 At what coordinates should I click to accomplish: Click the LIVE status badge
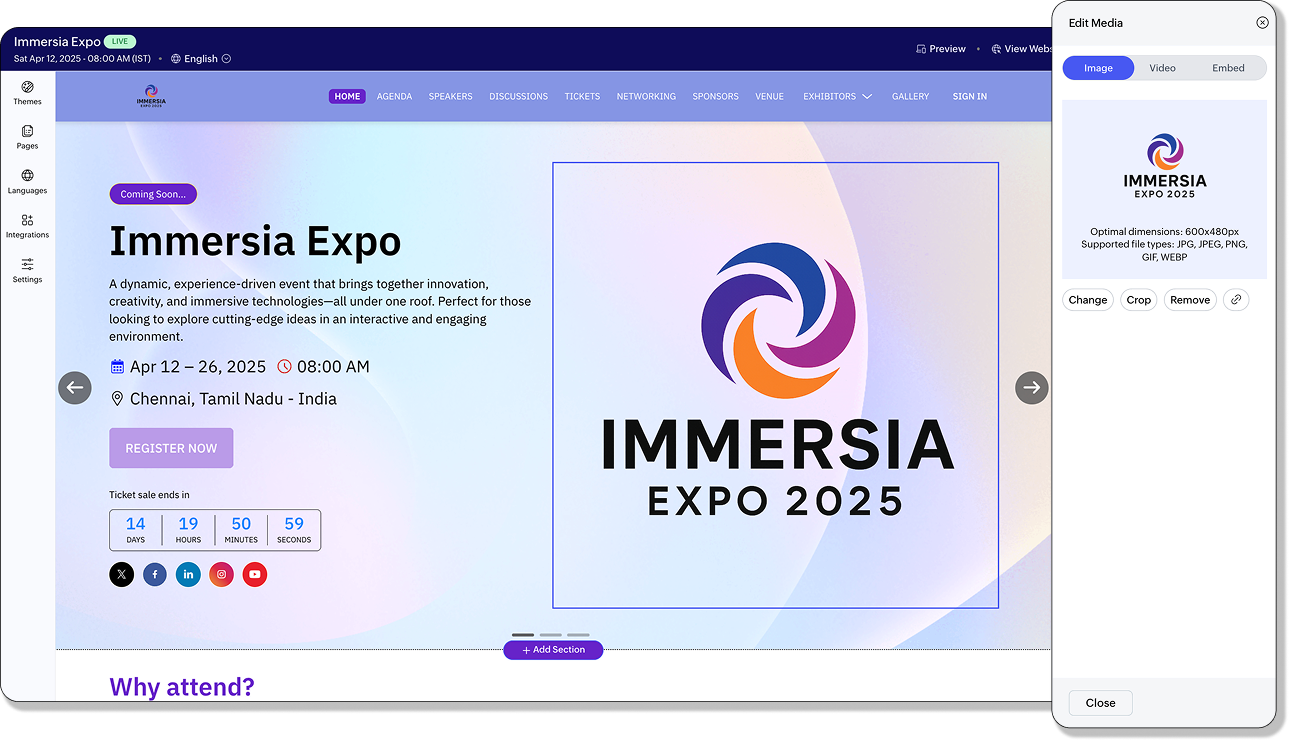pos(120,42)
